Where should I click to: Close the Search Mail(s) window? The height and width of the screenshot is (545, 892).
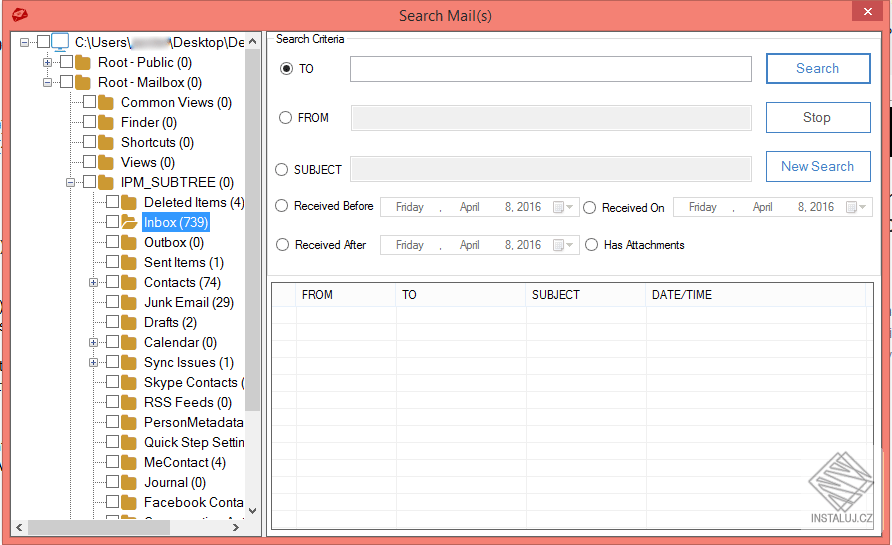868,11
